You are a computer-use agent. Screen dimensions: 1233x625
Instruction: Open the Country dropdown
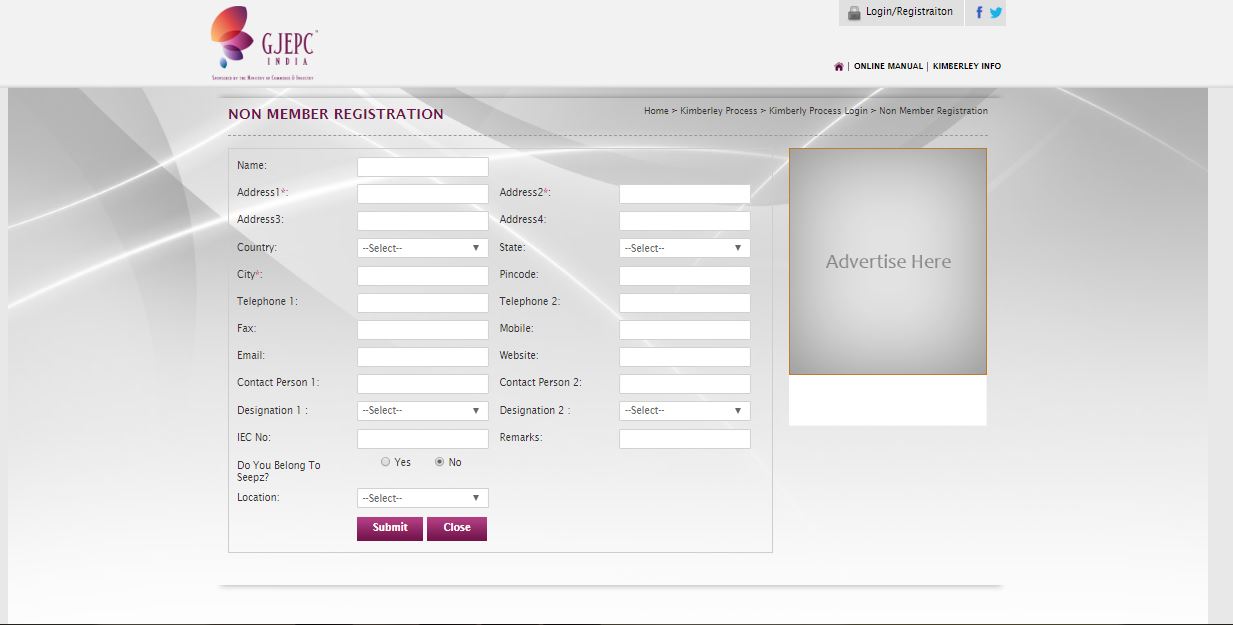pos(422,248)
